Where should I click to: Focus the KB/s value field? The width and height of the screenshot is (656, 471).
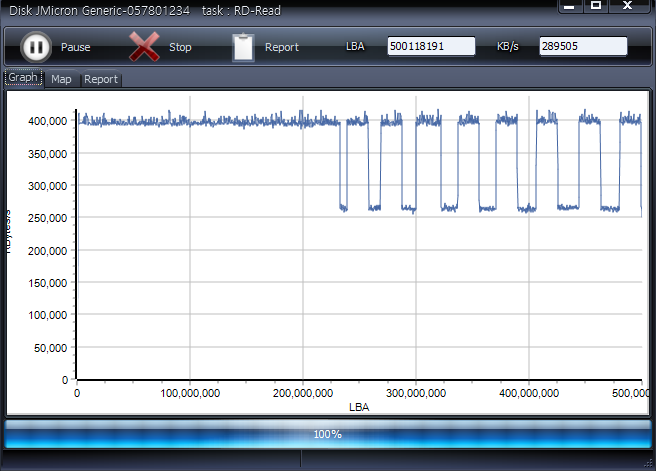582,47
